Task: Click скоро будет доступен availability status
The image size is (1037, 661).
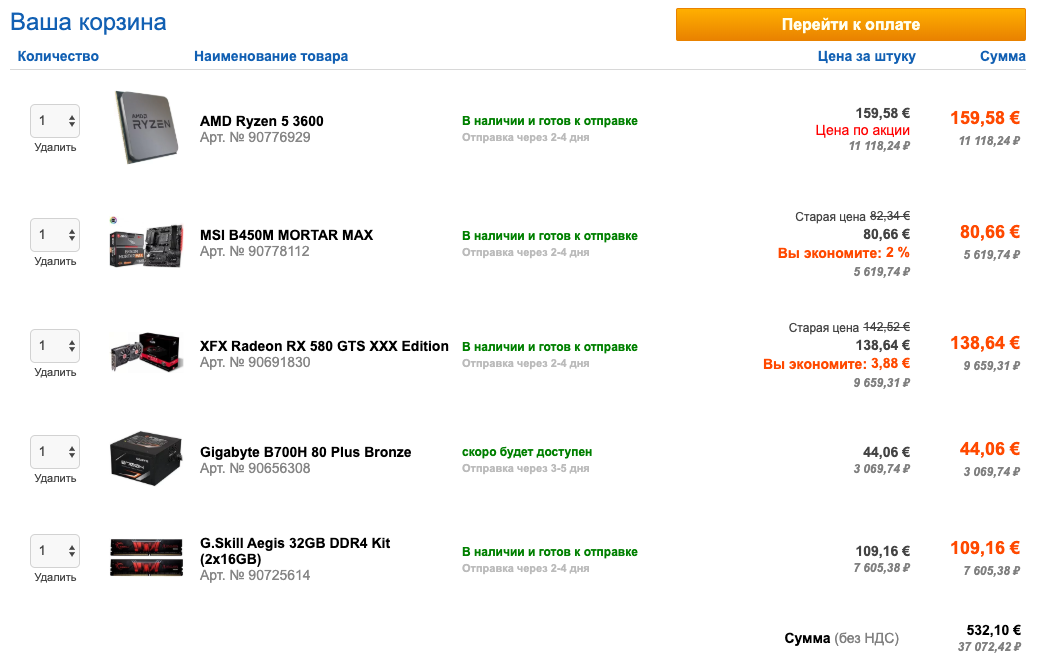Action: [x=527, y=452]
